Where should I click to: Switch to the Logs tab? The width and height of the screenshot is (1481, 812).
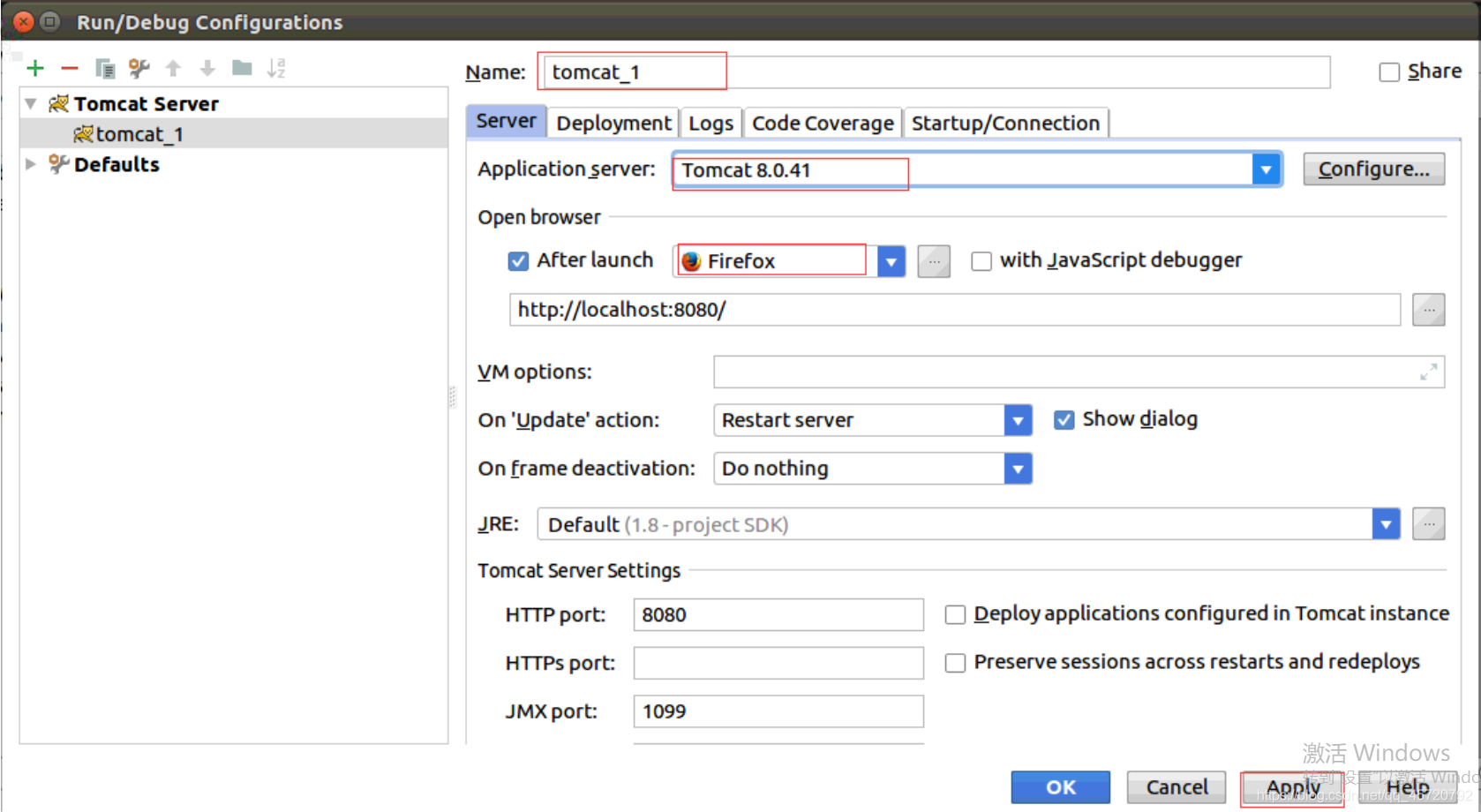point(710,123)
